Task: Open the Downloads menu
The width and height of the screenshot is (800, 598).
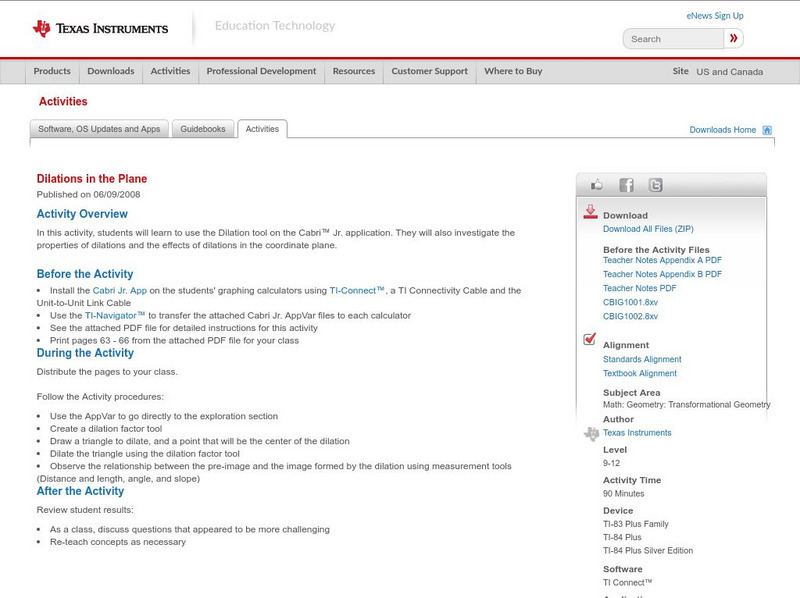Action: click(111, 71)
